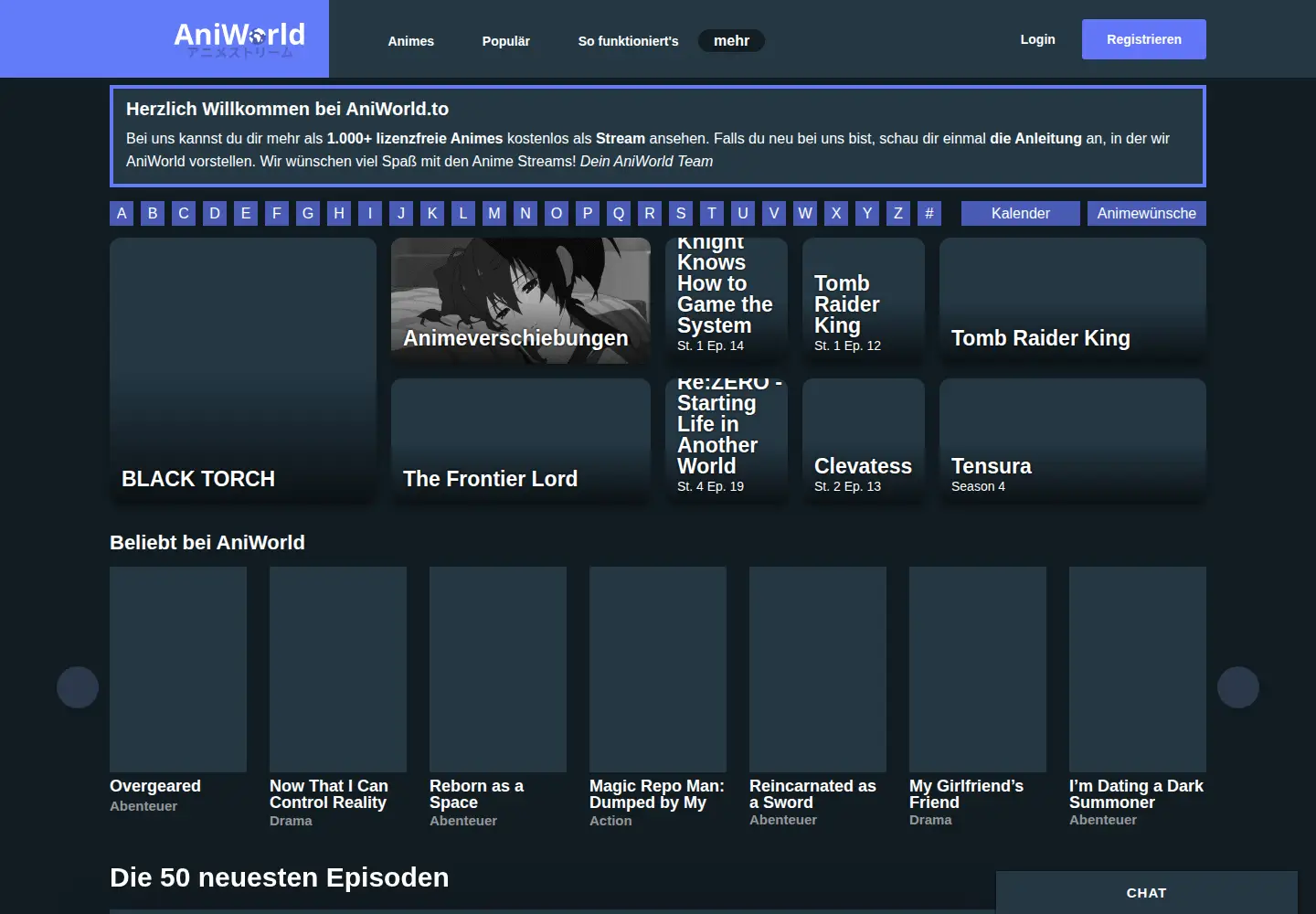This screenshot has height=914, width=1316.
Task: Filter animes by letter X
Action: [x=836, y=213]
